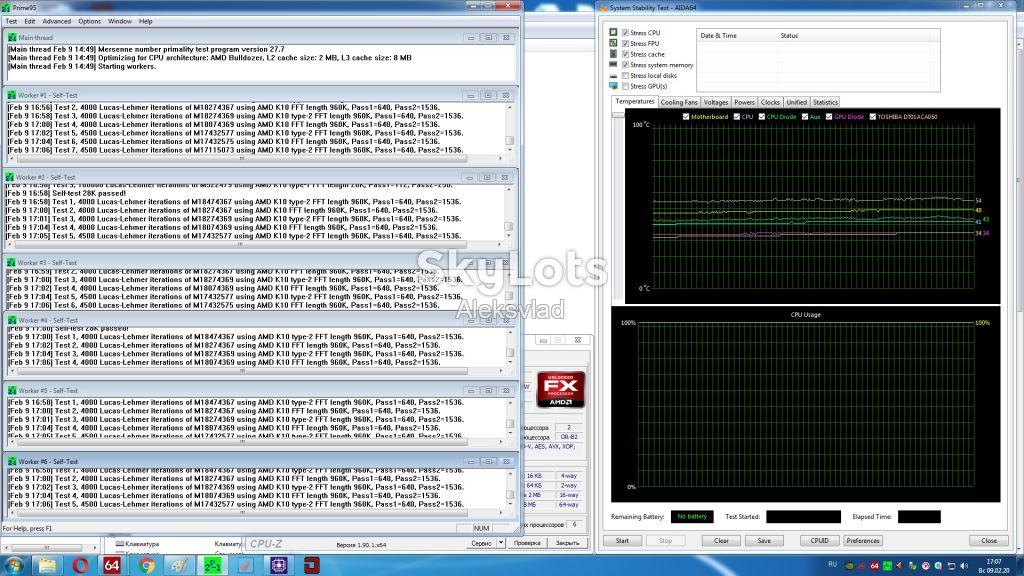
Task: Click the Prime95 Main thread window icon
Action: point(12,38)
